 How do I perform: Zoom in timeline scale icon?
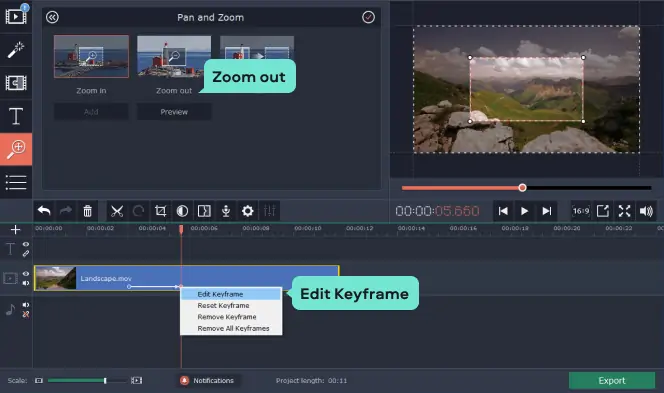point(136,380)
